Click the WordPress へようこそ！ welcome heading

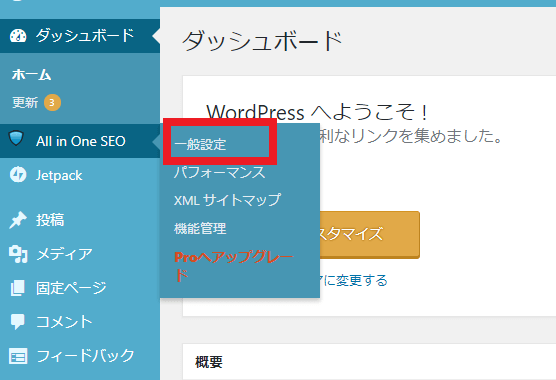318,112
